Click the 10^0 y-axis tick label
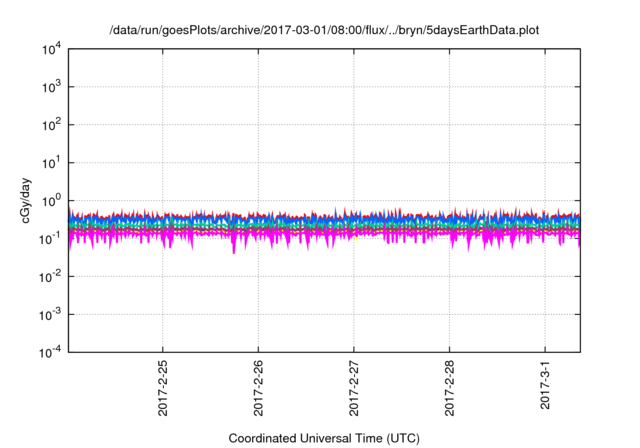The width and height of the screenshot is (640, 448). [51, 201]
